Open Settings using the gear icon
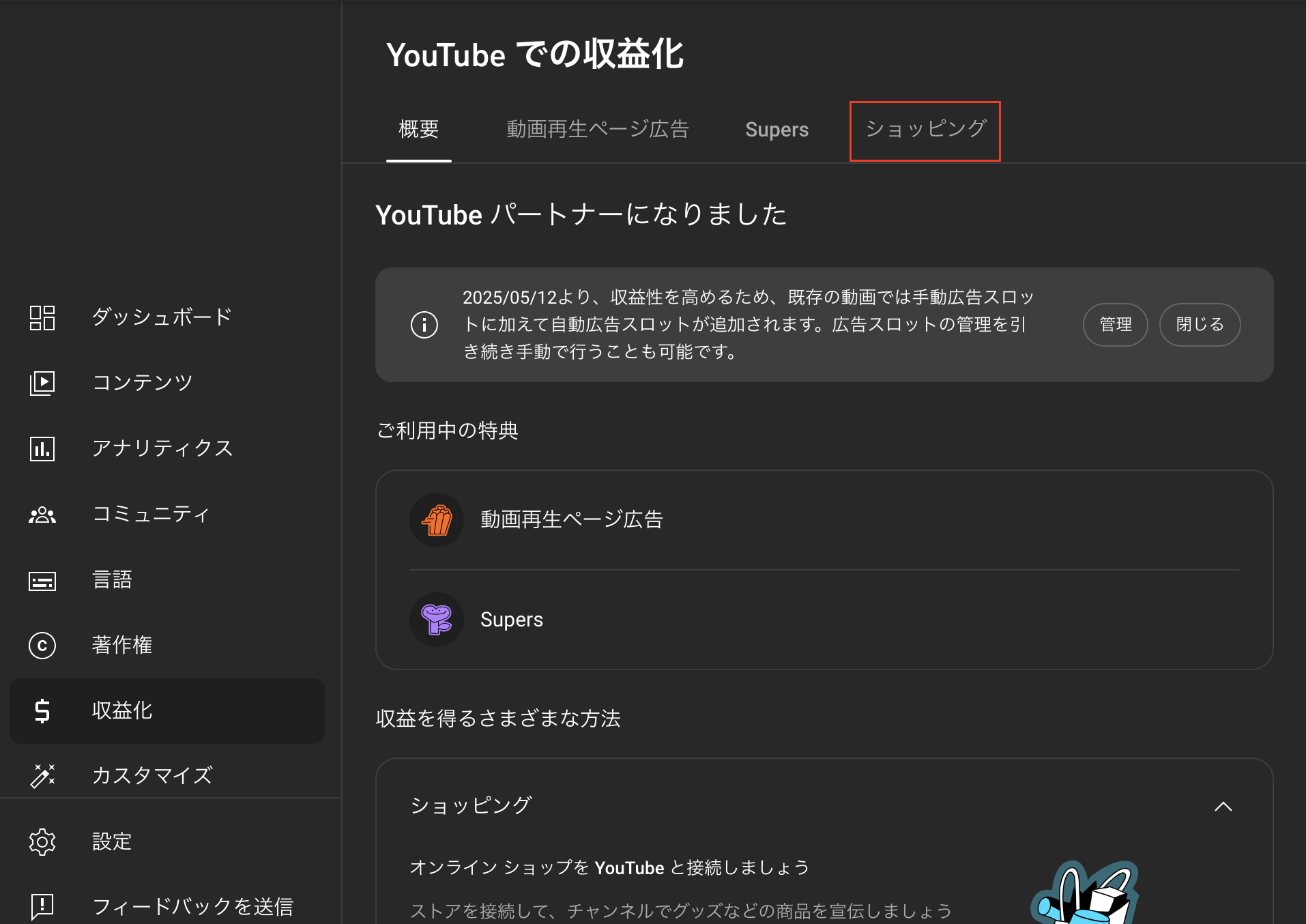 click(x=42, y=842)
